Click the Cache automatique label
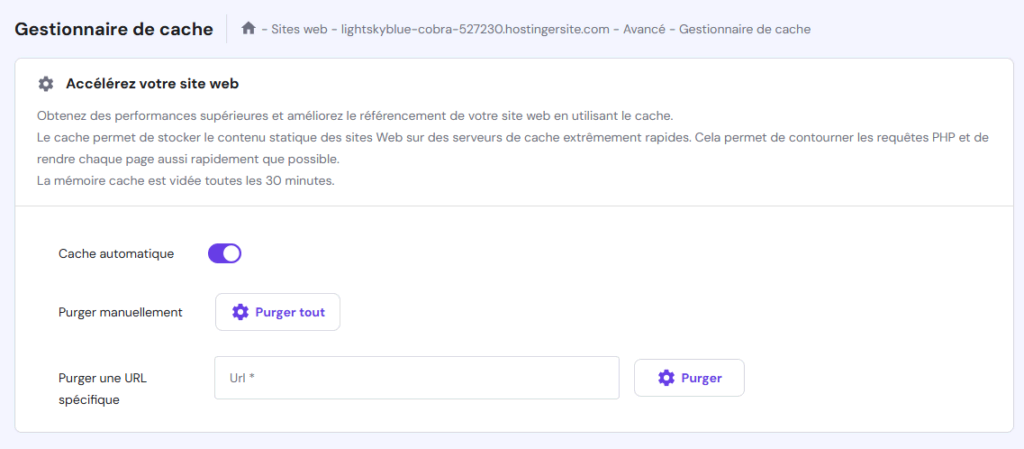Image resolution: width=1024 pixels, height=449 pixels. [116, 254]
